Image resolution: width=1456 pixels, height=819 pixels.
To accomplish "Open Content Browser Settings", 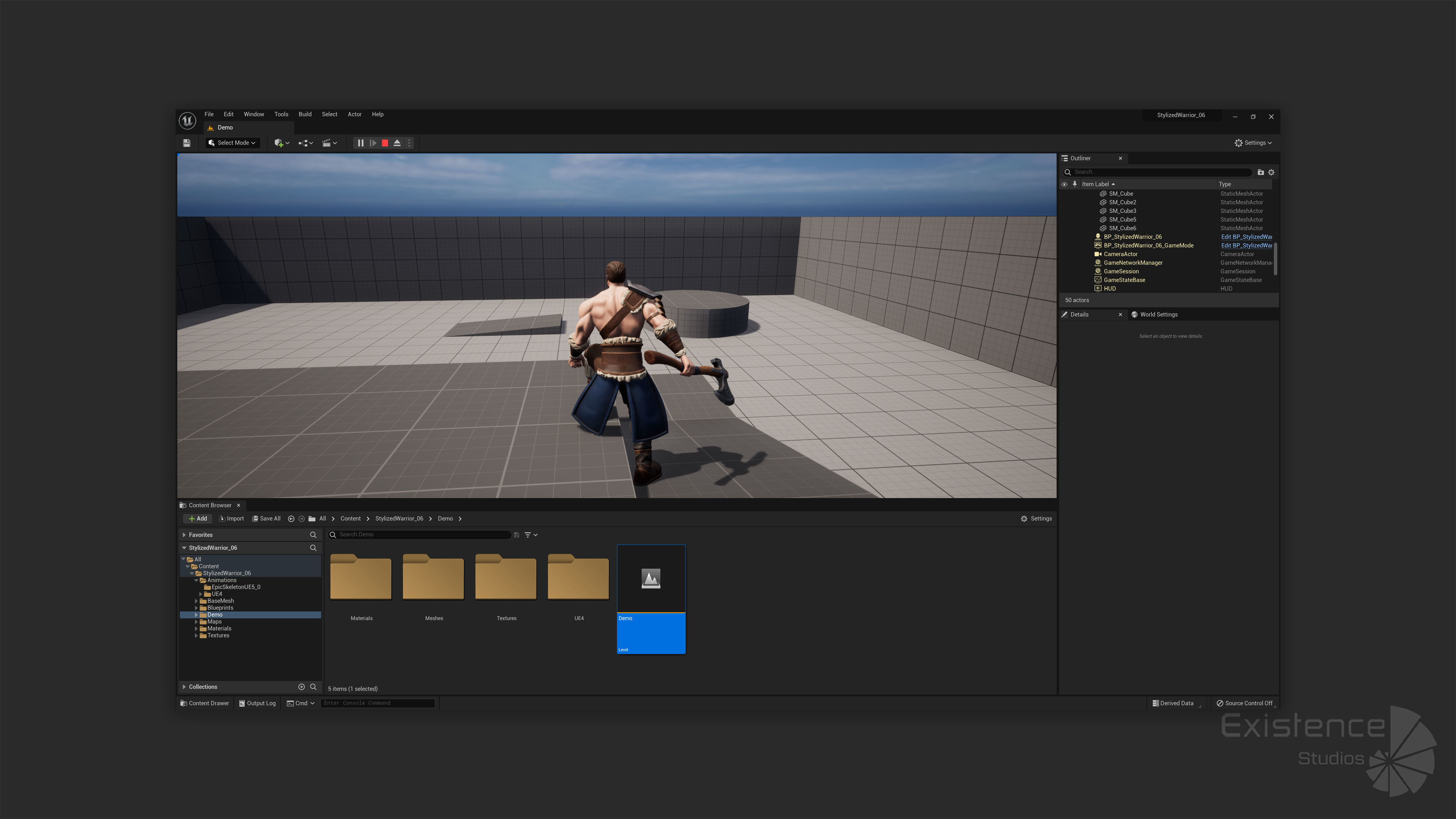I will pos(1036,519).
